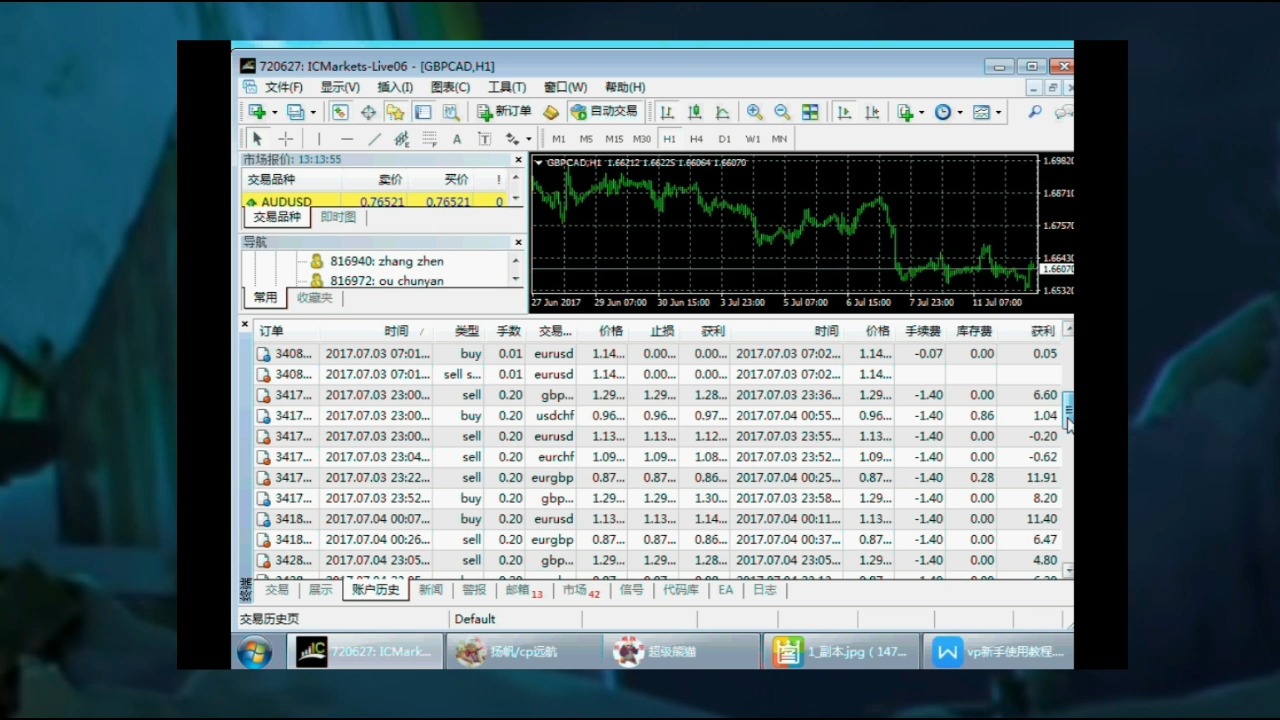Open the 交易 terminal tab
This screenshot has height=720, width=1280.
[277, 590]
